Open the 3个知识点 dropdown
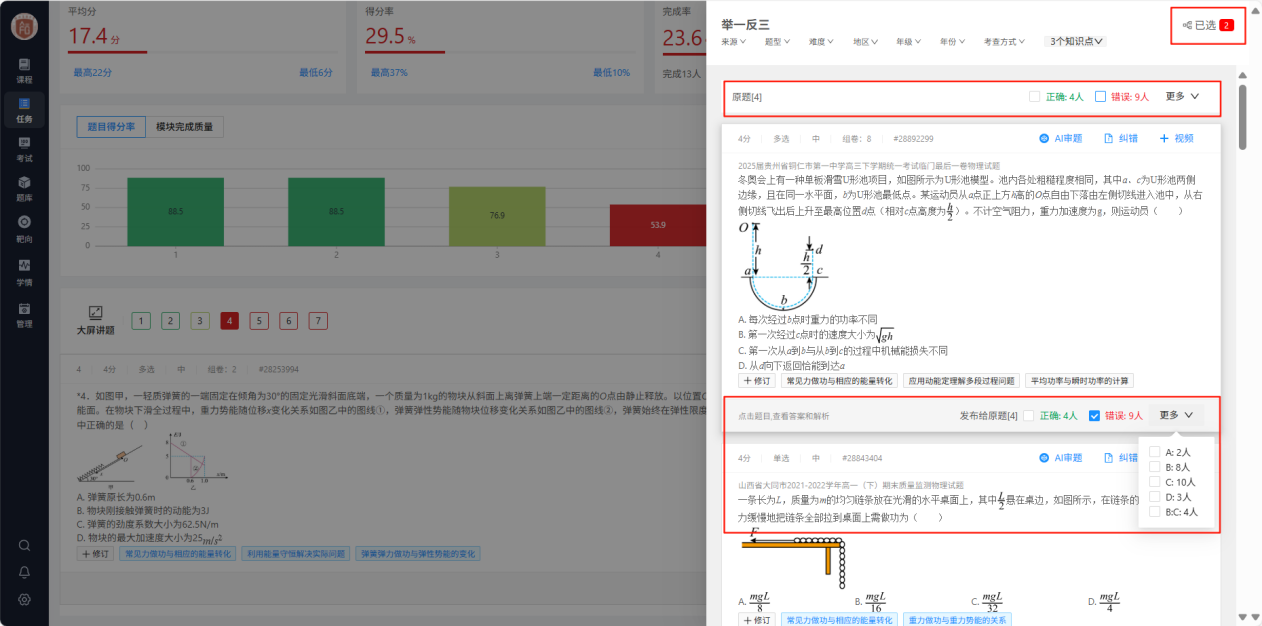Image resolution: width=1262 pixels, height=626 pixels. 1076,42
